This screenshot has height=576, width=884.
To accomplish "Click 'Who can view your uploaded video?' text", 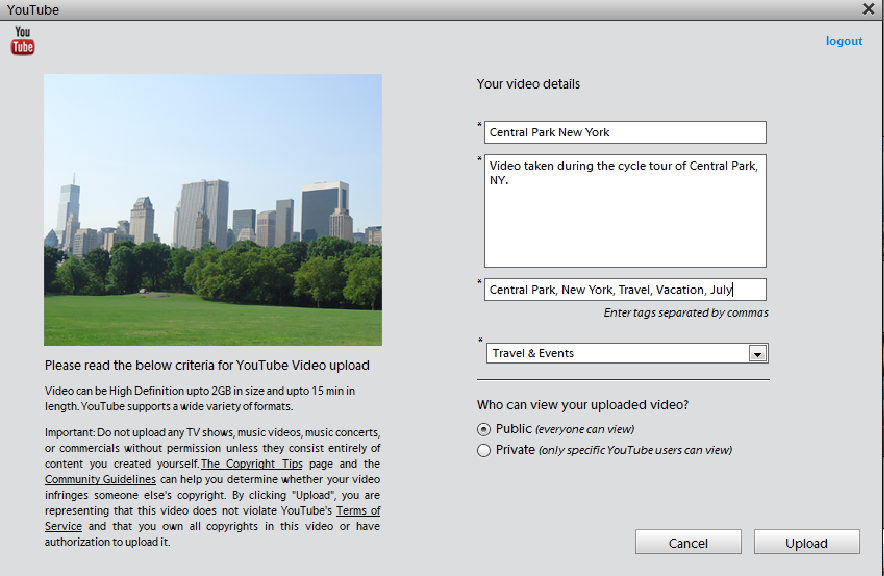I will 582,405.
